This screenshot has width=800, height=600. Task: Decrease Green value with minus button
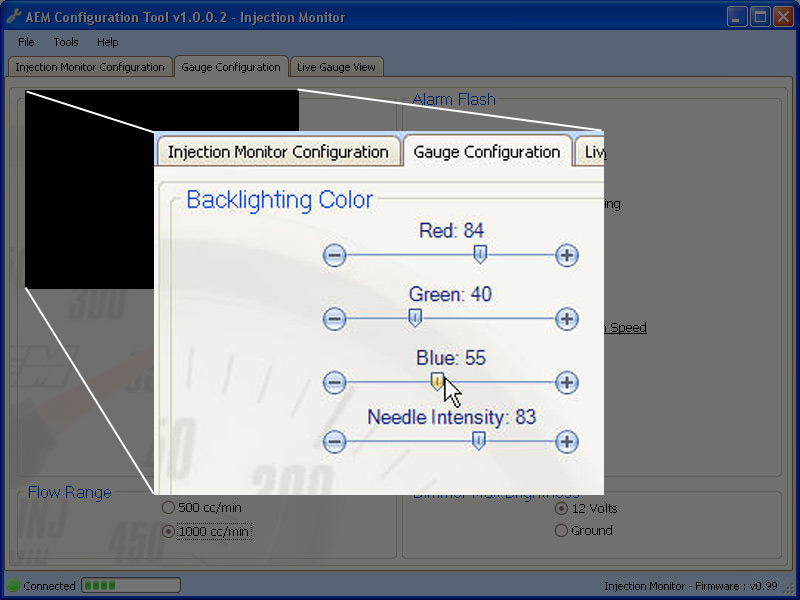click(x=335, y=319)
